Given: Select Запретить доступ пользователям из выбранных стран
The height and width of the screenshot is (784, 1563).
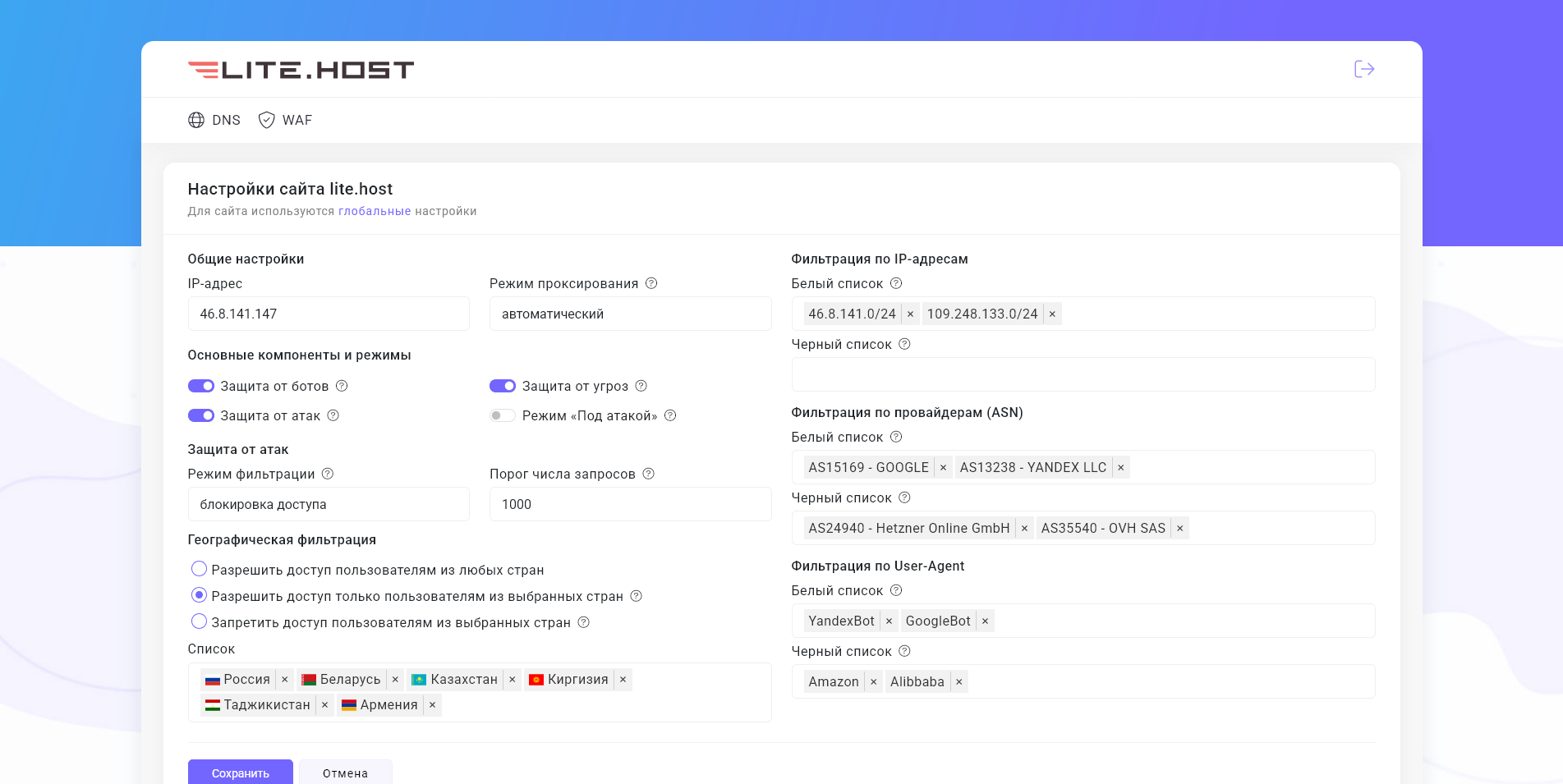Looking at the screenshot, I should coord(199,621).
